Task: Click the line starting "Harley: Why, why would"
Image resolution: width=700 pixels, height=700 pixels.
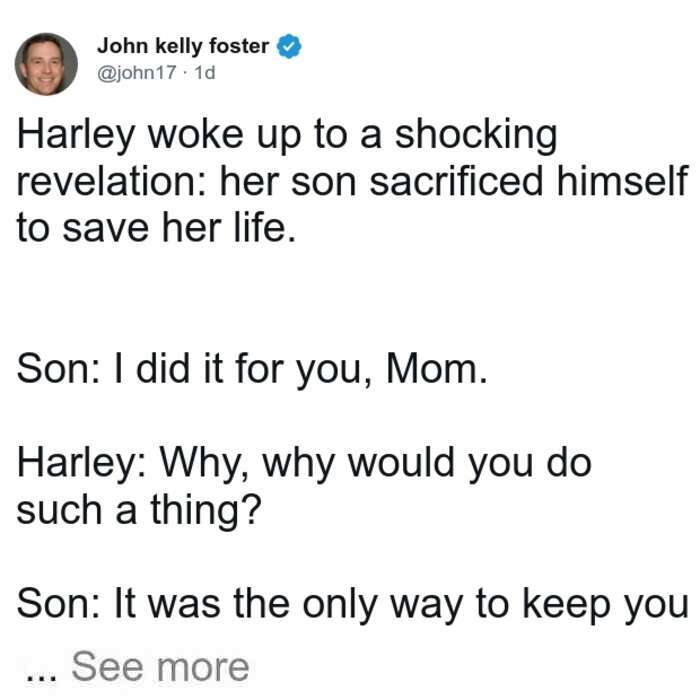Action: click(x=304, y=463)
